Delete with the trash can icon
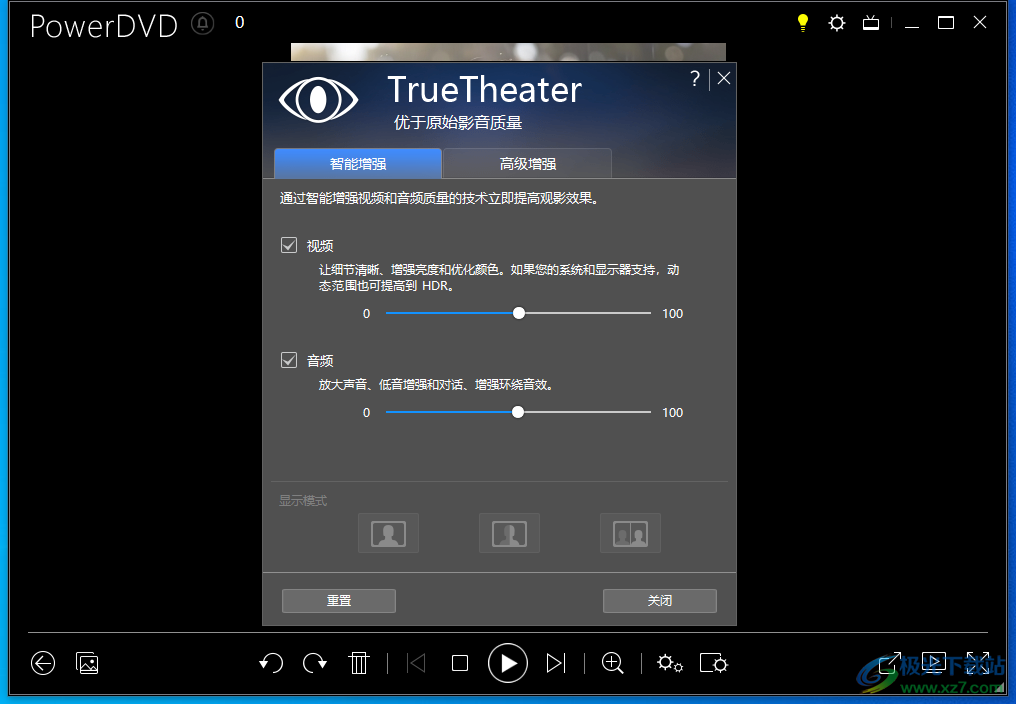The image size is (1016, 704). 358,663
